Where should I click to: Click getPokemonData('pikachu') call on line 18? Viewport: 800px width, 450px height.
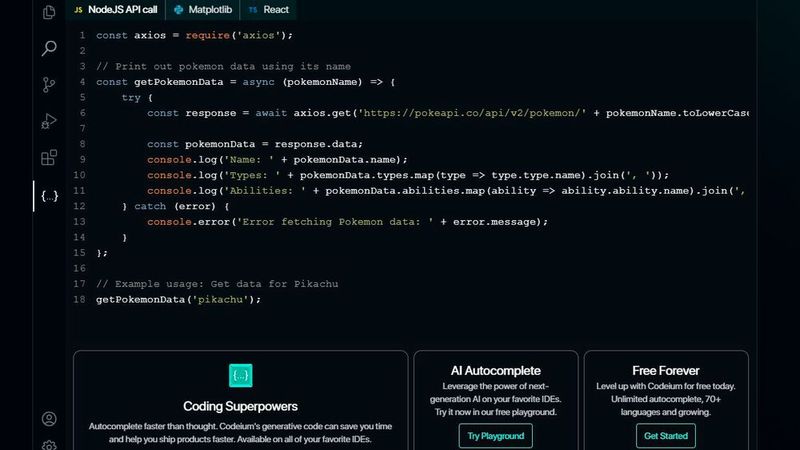pyautogui.click(x=179, y=299)
